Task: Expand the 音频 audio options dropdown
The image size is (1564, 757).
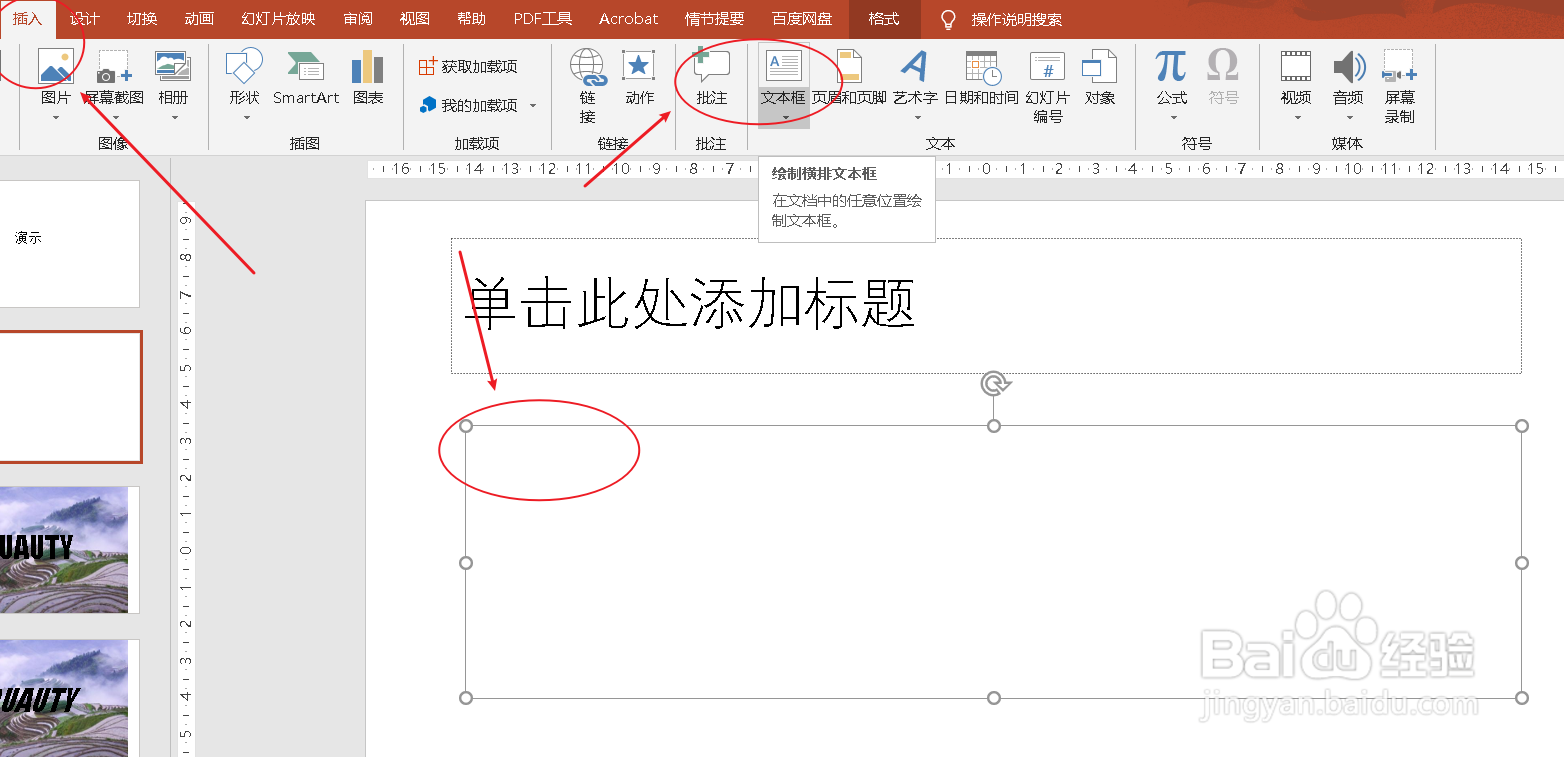Action: tap(1348, 118)
